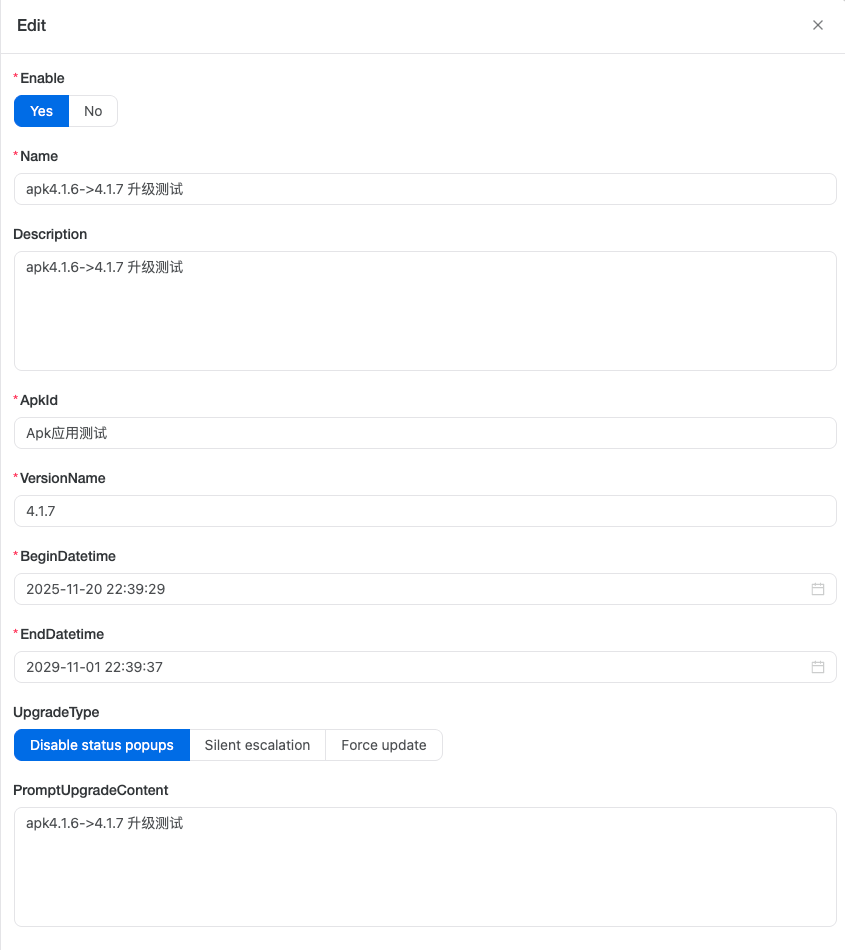Screen dimensions: 845x950
Task: Click the PromptUpgradeContent label
Action: click(x=90, y=790)
